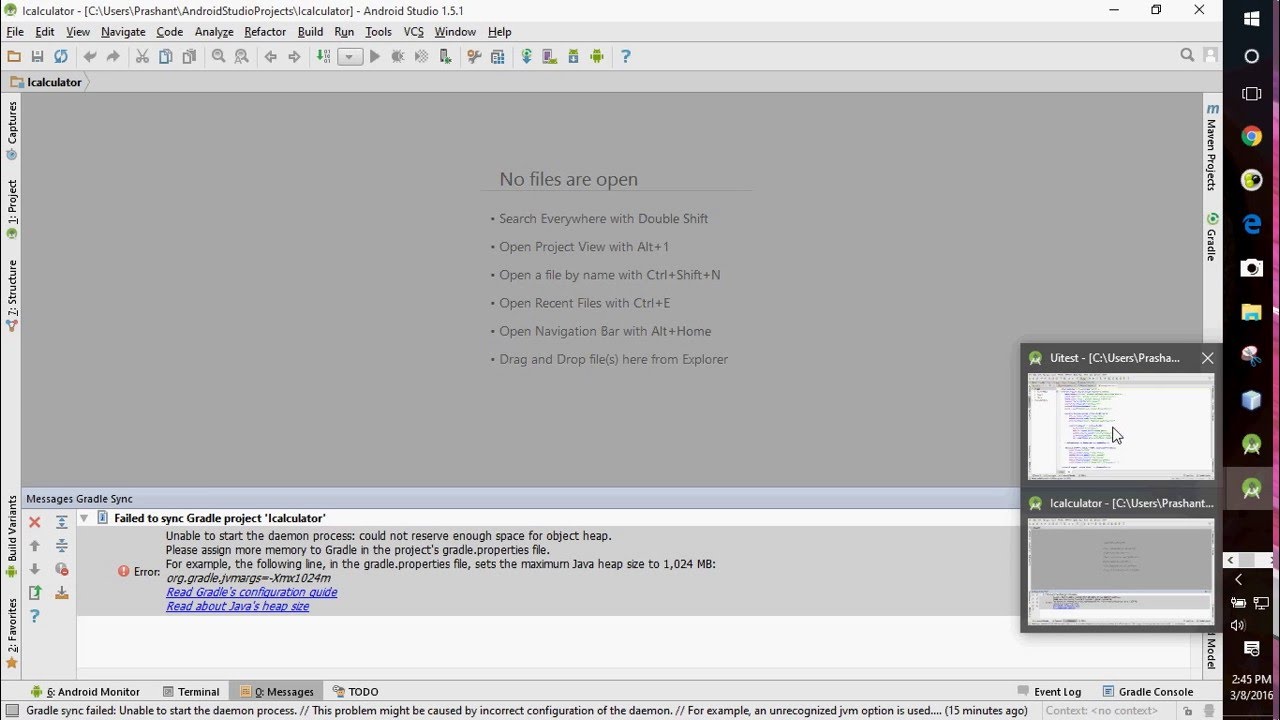Click the Cut scissors icon
The image size is (1280, 720).
click(142, 57)
